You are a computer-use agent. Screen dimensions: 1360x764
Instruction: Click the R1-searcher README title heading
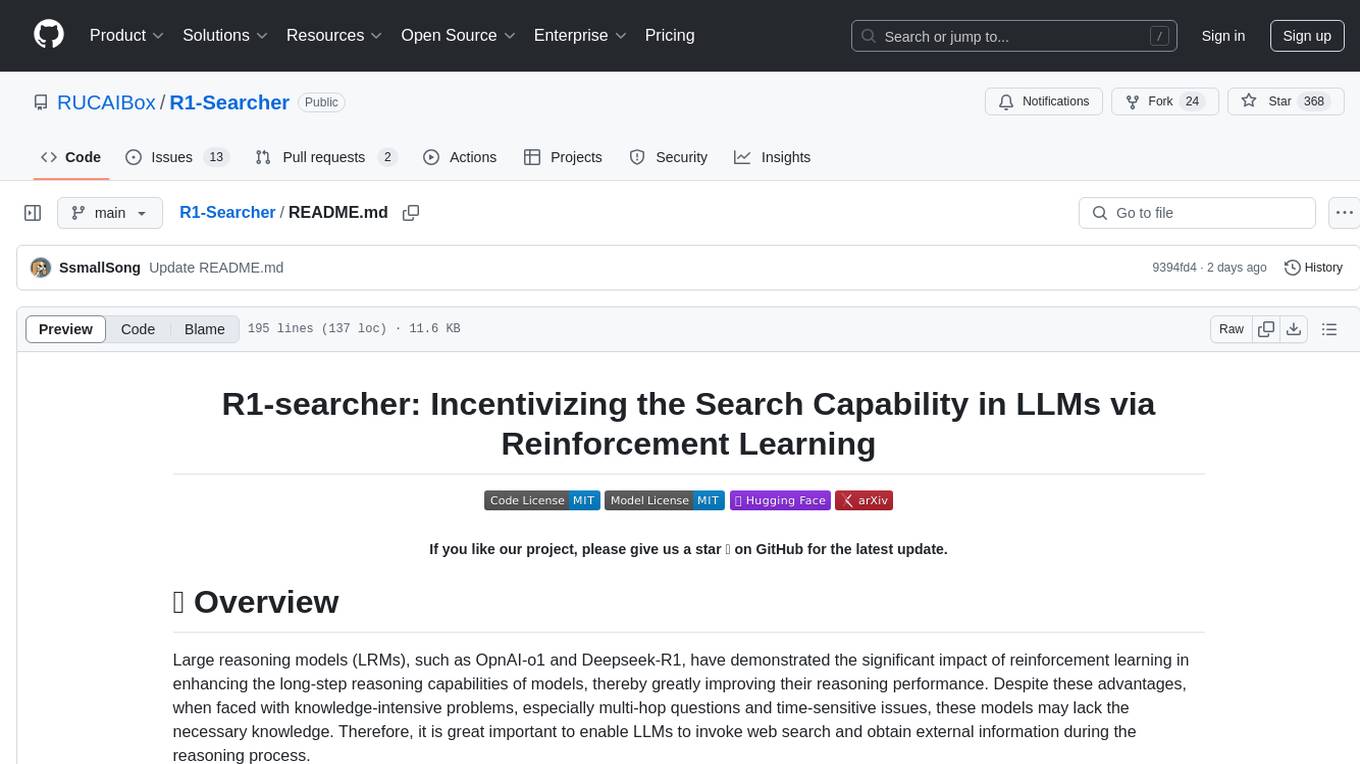(688, 423)
